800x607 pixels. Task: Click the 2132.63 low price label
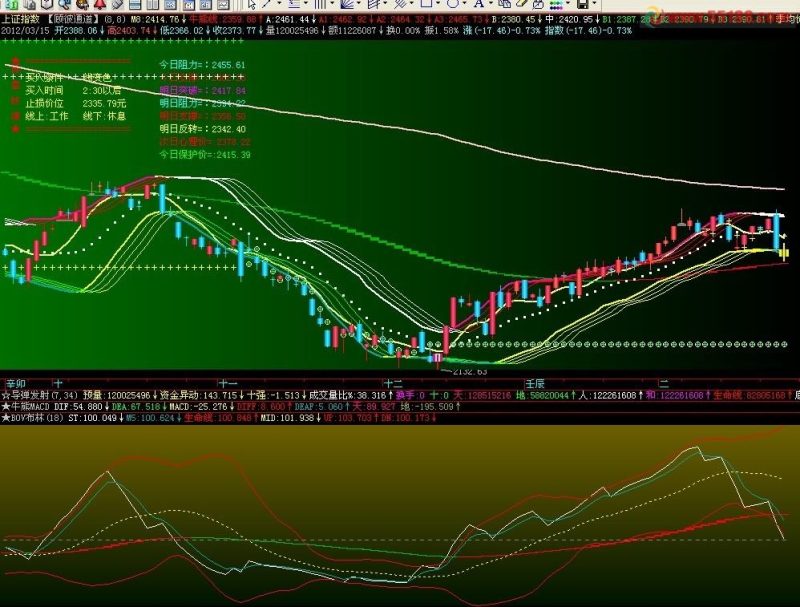(x=469, y=372)
